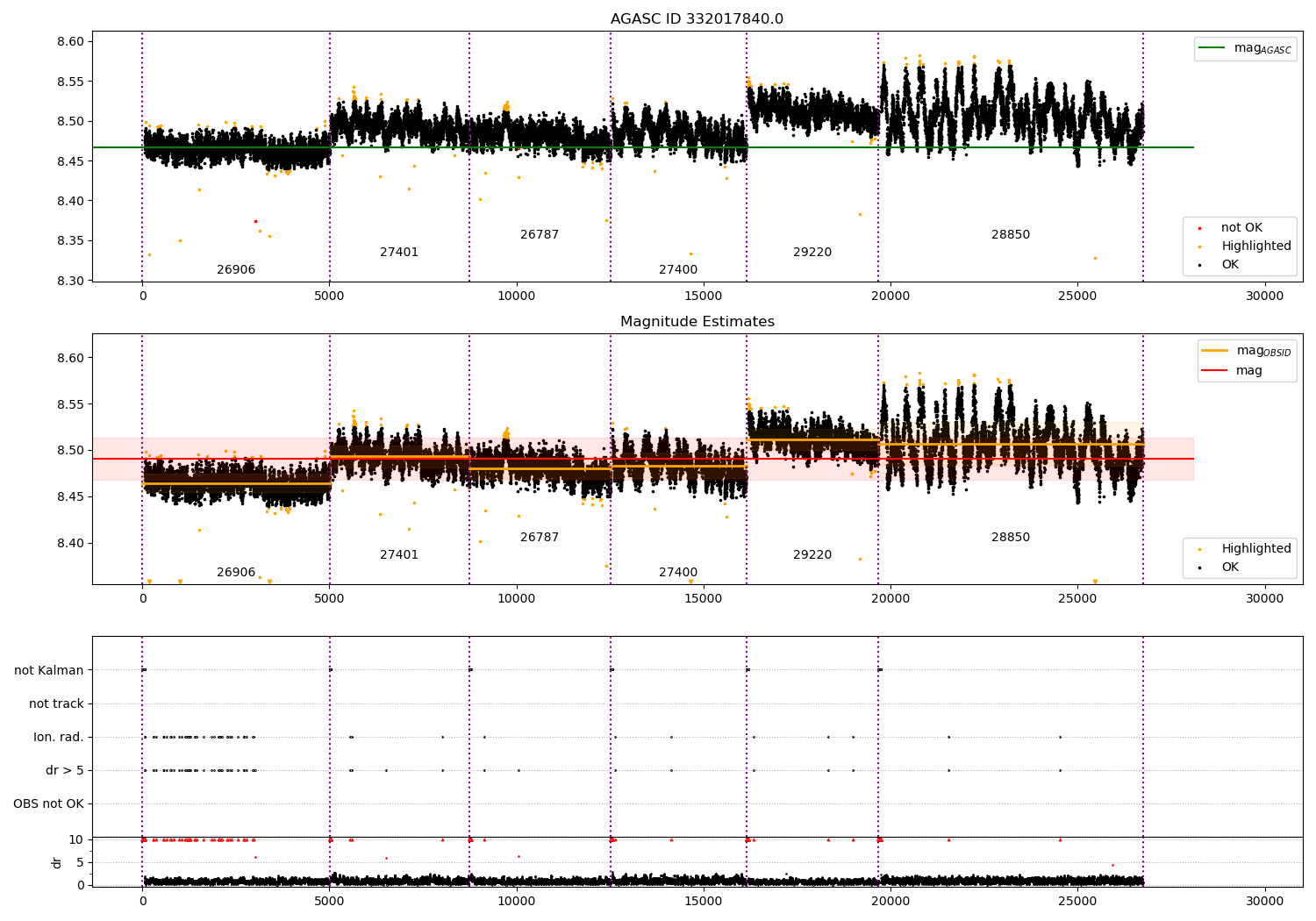Click y-tick 8.60 on Magnitude Estimates plot
Viewport: 1316px width, 921px height.
71,358
